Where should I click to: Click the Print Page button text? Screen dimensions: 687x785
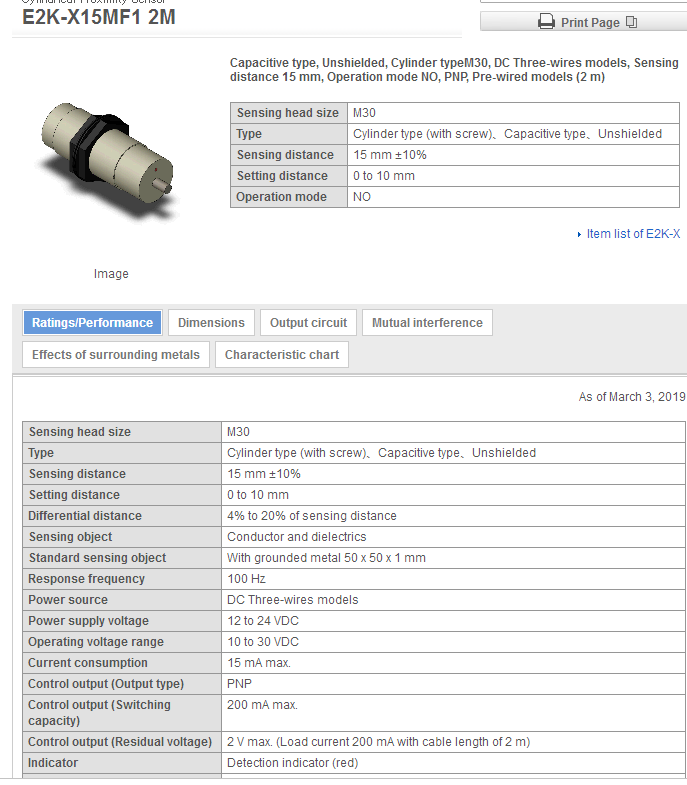(x=590, y=23)
